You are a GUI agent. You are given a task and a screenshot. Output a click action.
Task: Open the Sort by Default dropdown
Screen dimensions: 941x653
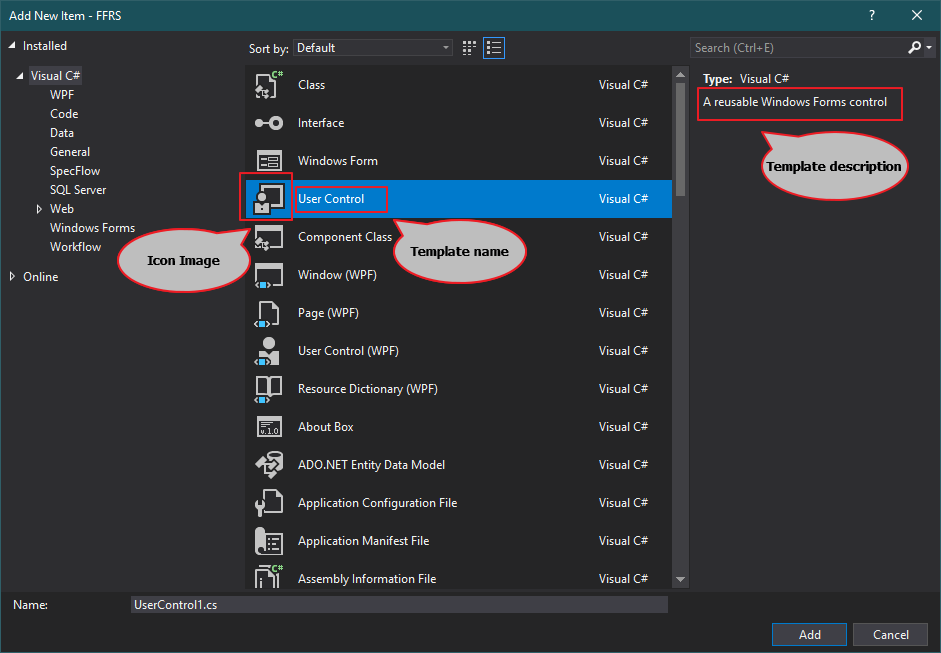click(447, 47)
